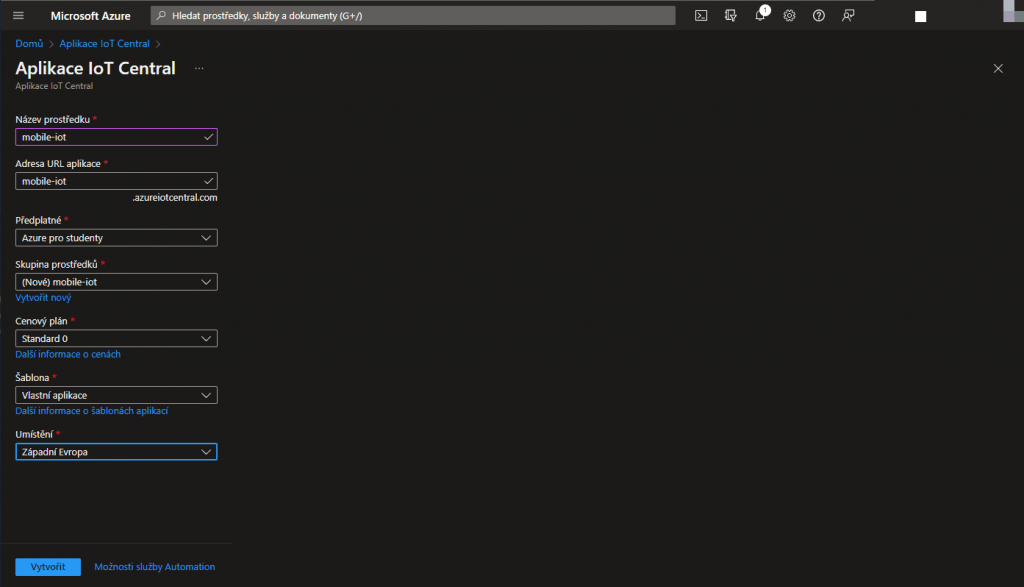
Task: Open portal settings gear
Action: [x=789, y=15]
